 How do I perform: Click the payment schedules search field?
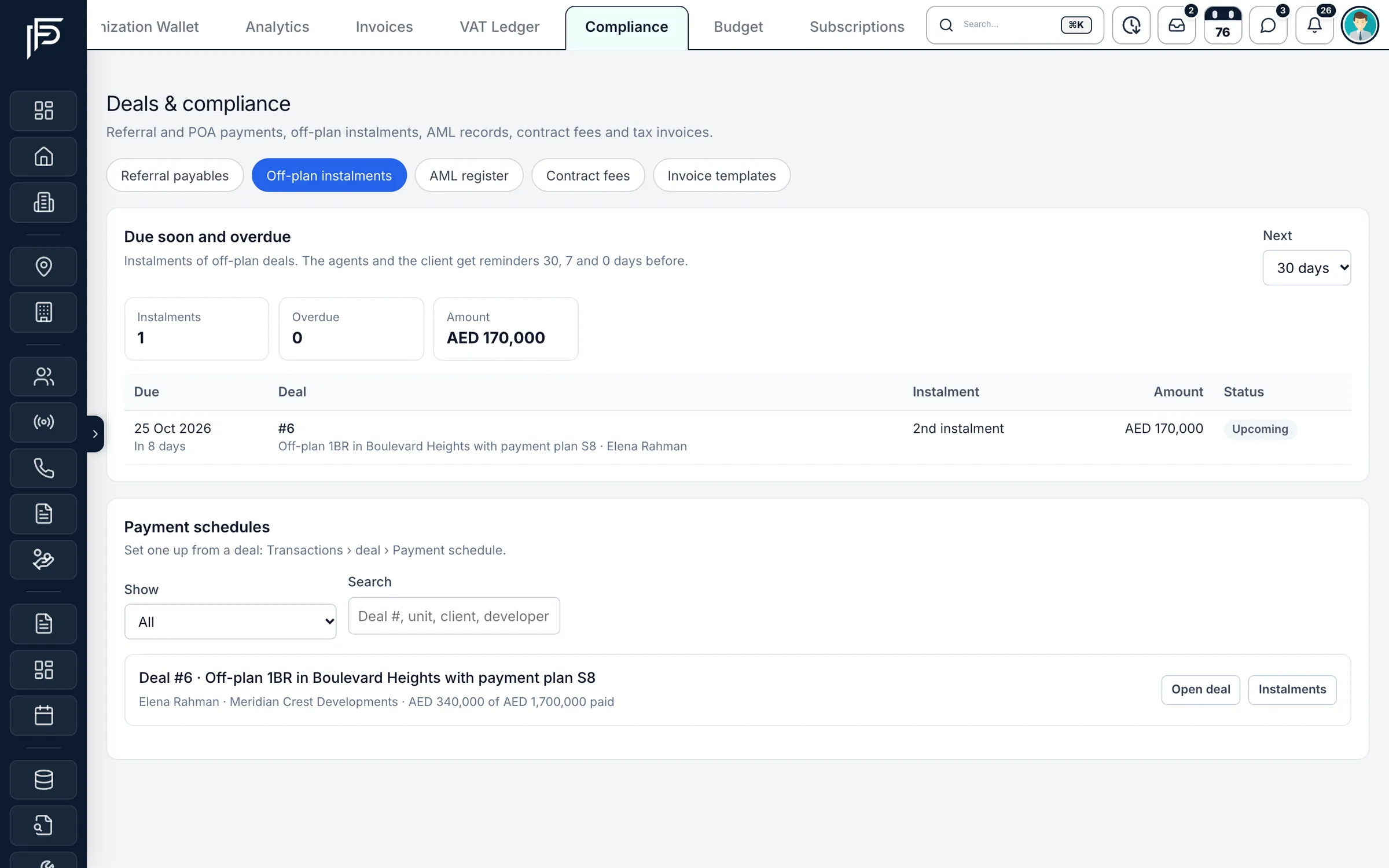click(454, 616)
